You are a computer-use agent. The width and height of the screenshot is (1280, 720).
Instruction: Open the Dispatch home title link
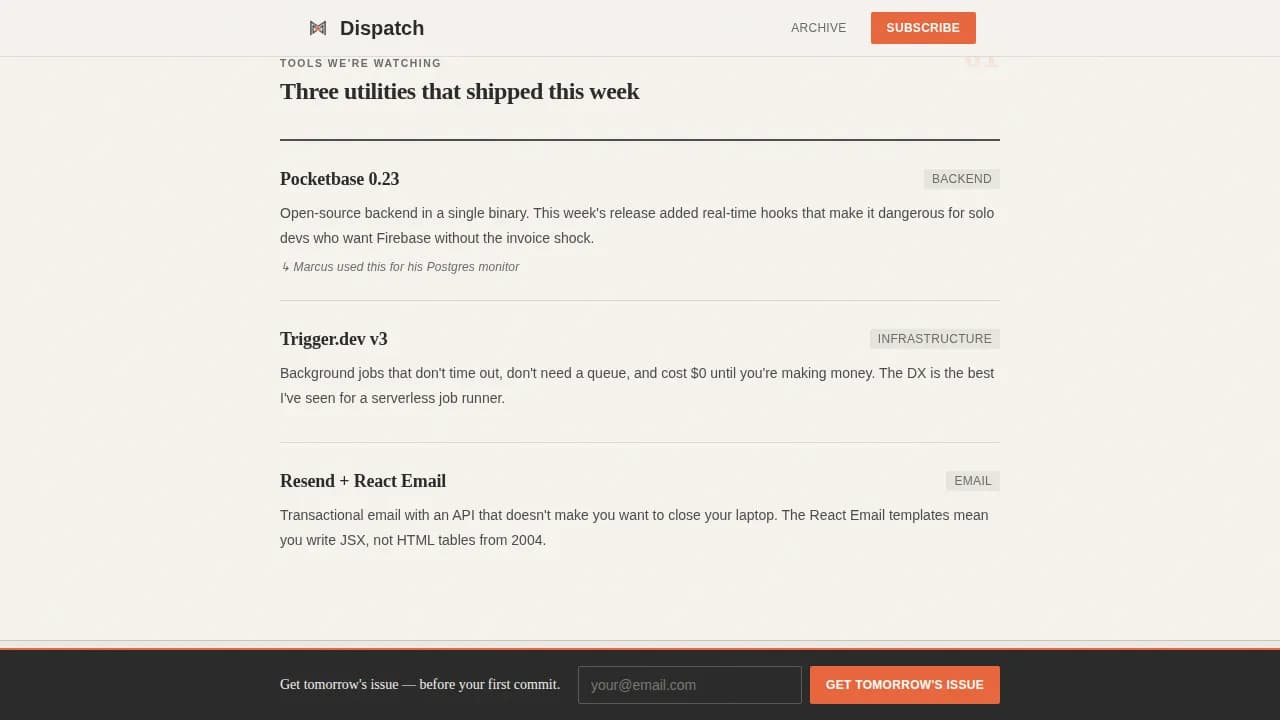pos(382,28)
